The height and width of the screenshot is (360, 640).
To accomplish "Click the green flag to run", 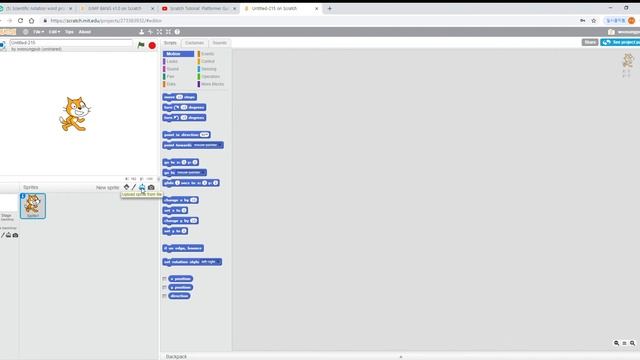I will tap(141, 45).
